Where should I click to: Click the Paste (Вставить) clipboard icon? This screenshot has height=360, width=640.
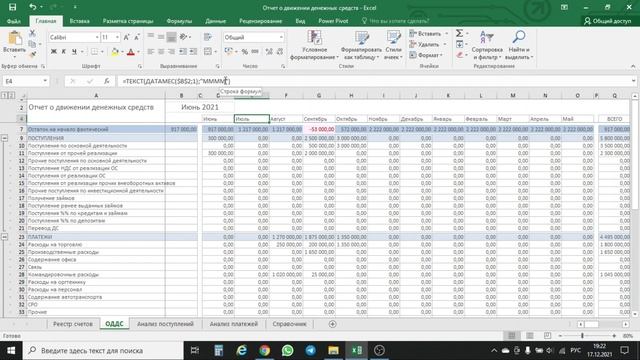coord(15,39)
